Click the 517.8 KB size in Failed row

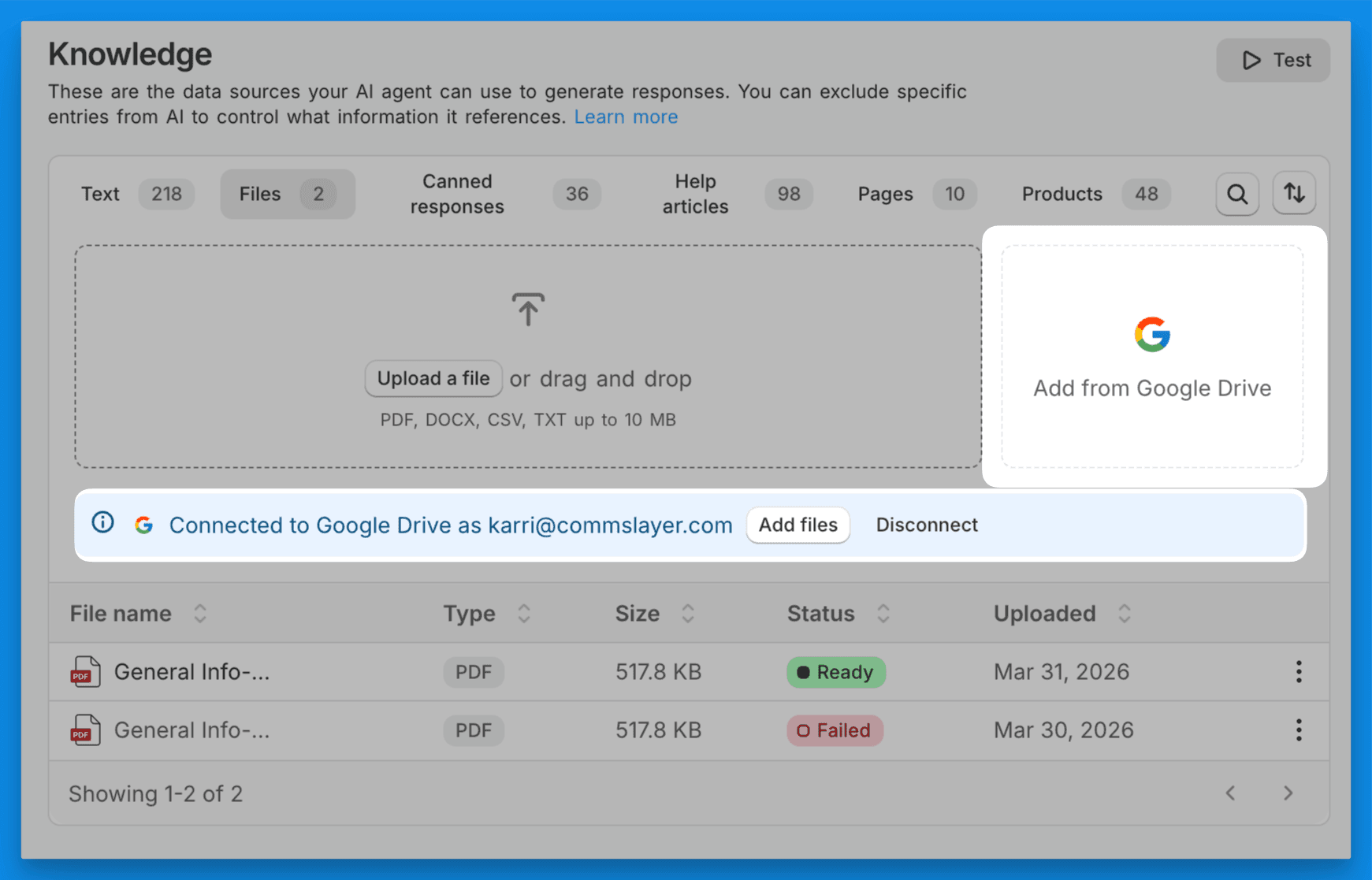point(658,730)
